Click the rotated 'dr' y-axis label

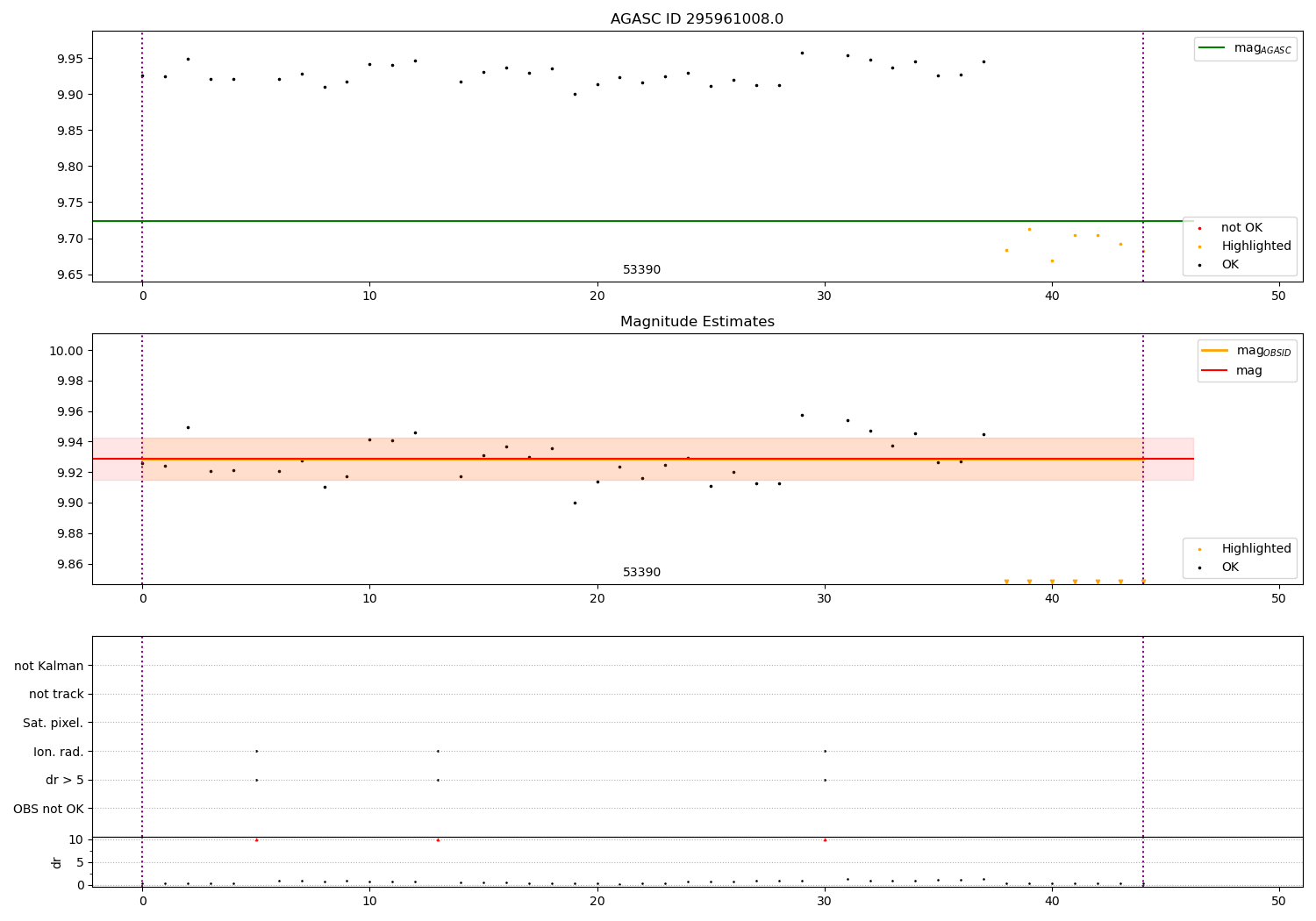click(x=57, y=862)
